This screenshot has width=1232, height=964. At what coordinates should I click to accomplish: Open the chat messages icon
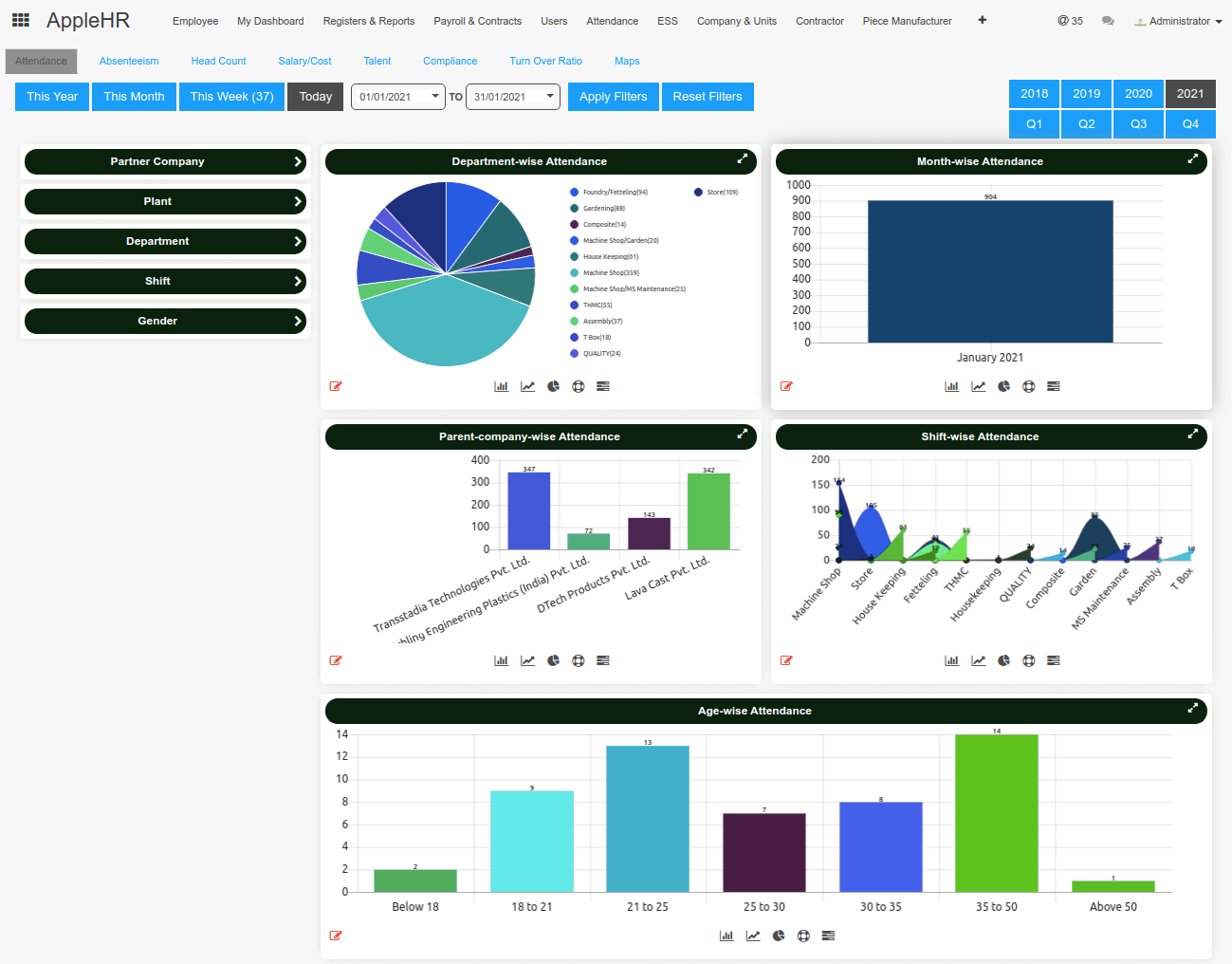click(x=1108, y=21)
